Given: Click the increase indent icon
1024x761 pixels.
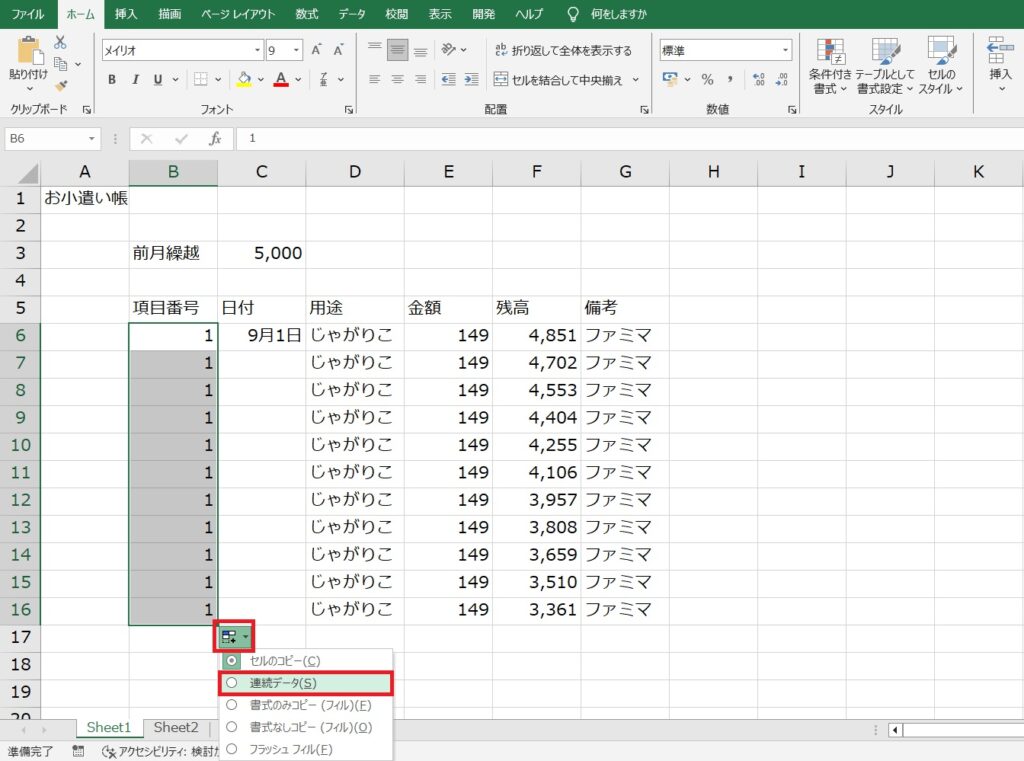Looking at the screenshot, I should [471, 80].
